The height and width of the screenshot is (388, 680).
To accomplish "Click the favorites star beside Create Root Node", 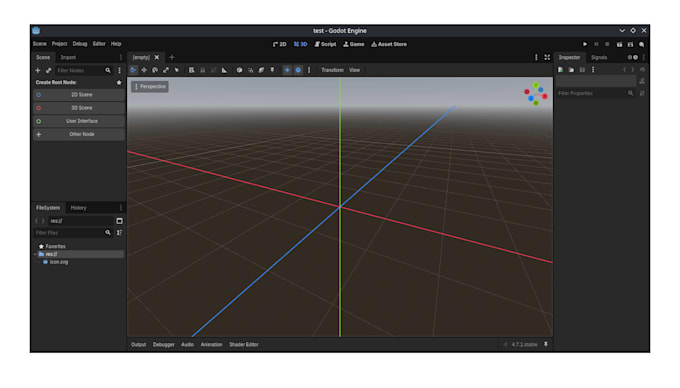I will [119, 82].
